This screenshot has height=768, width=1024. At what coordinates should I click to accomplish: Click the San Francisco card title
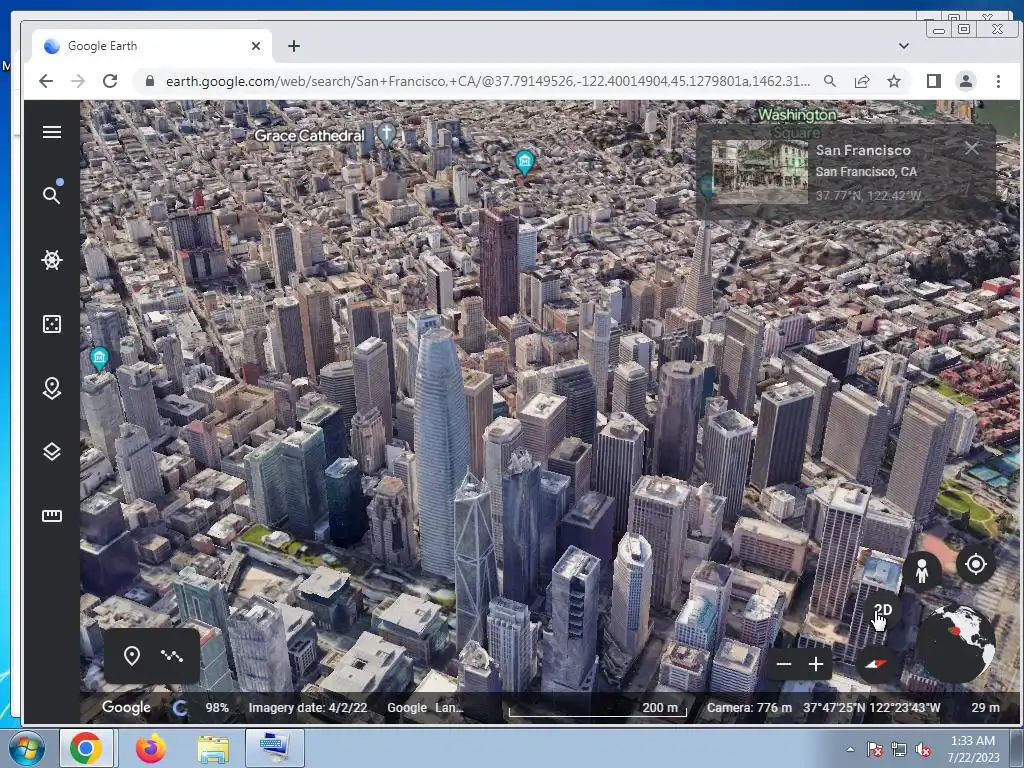863,150
